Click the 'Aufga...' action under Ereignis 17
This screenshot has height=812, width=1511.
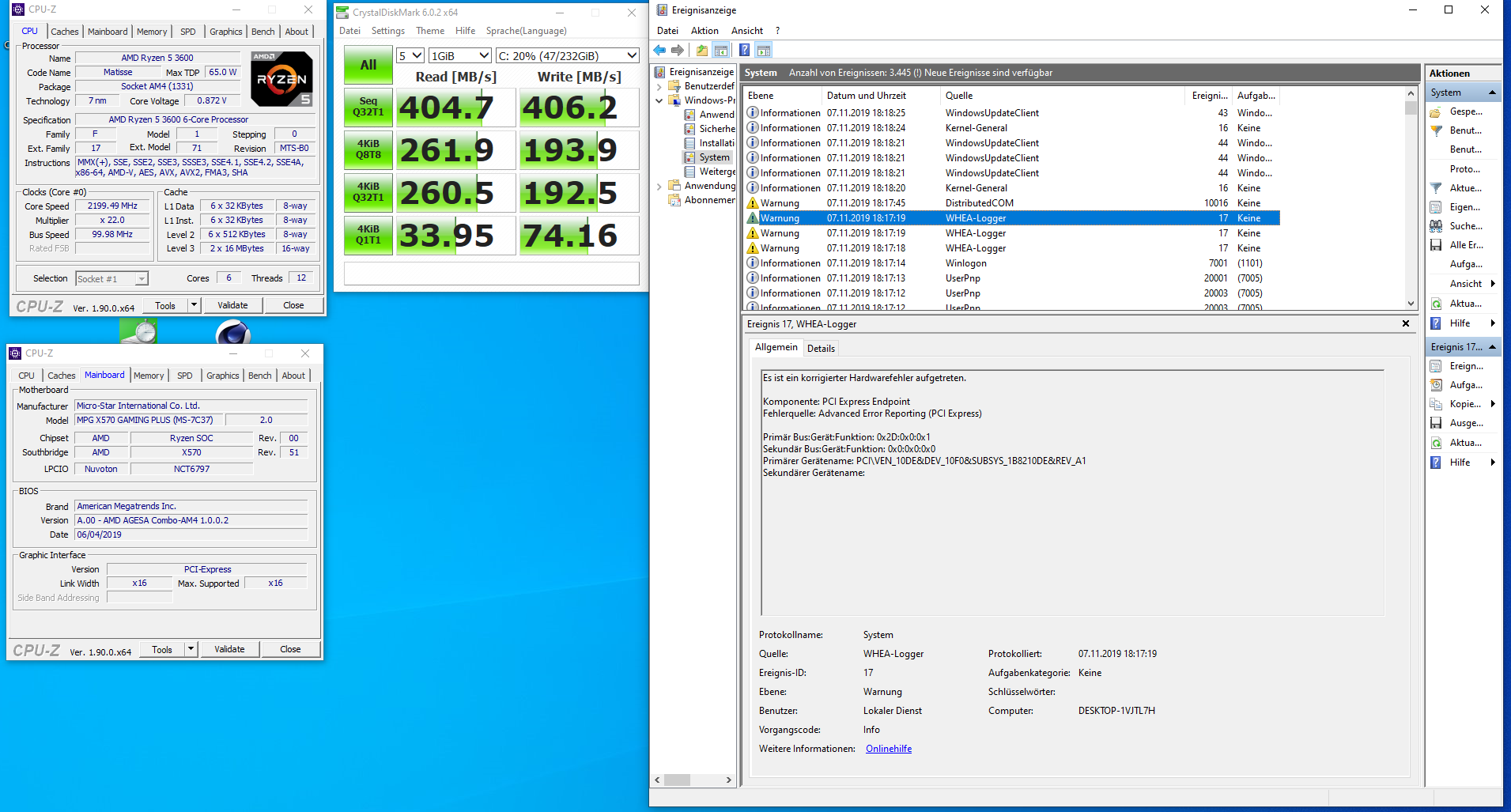[x=1465, y=385]
